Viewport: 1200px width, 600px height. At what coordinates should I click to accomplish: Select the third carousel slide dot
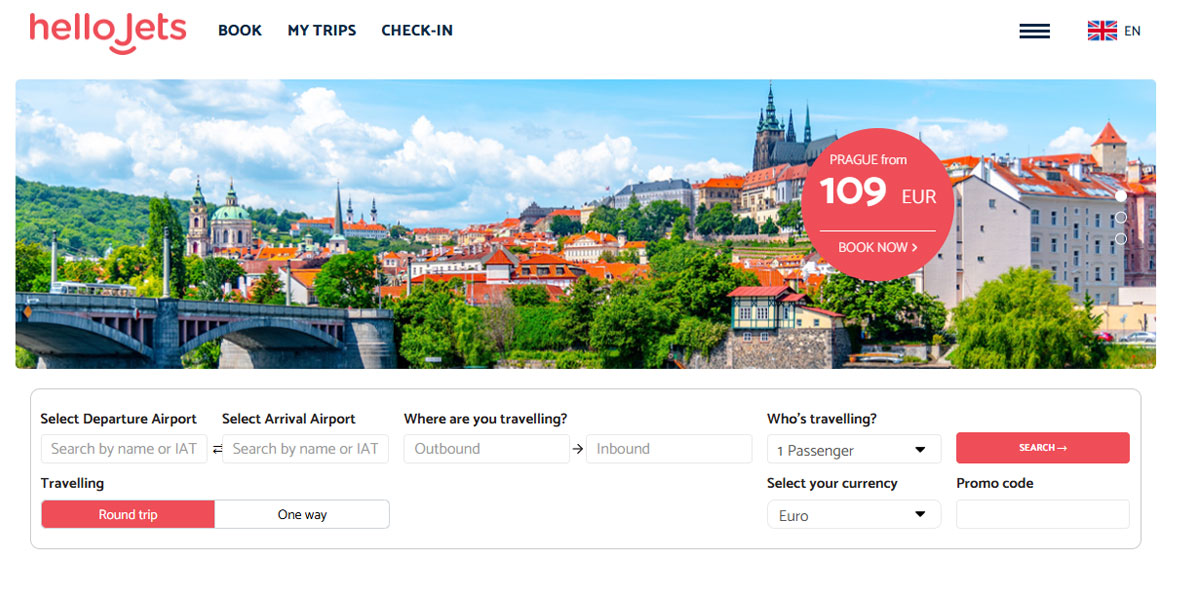pos(1121,239)
